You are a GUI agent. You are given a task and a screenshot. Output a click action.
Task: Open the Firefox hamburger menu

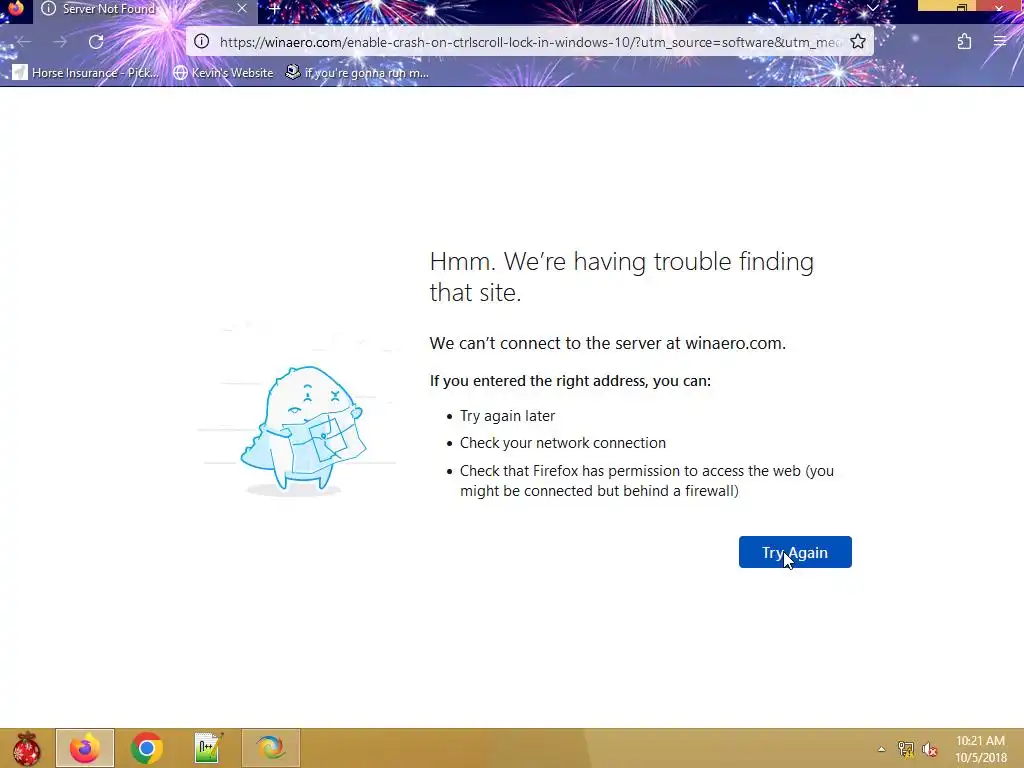1000,42
